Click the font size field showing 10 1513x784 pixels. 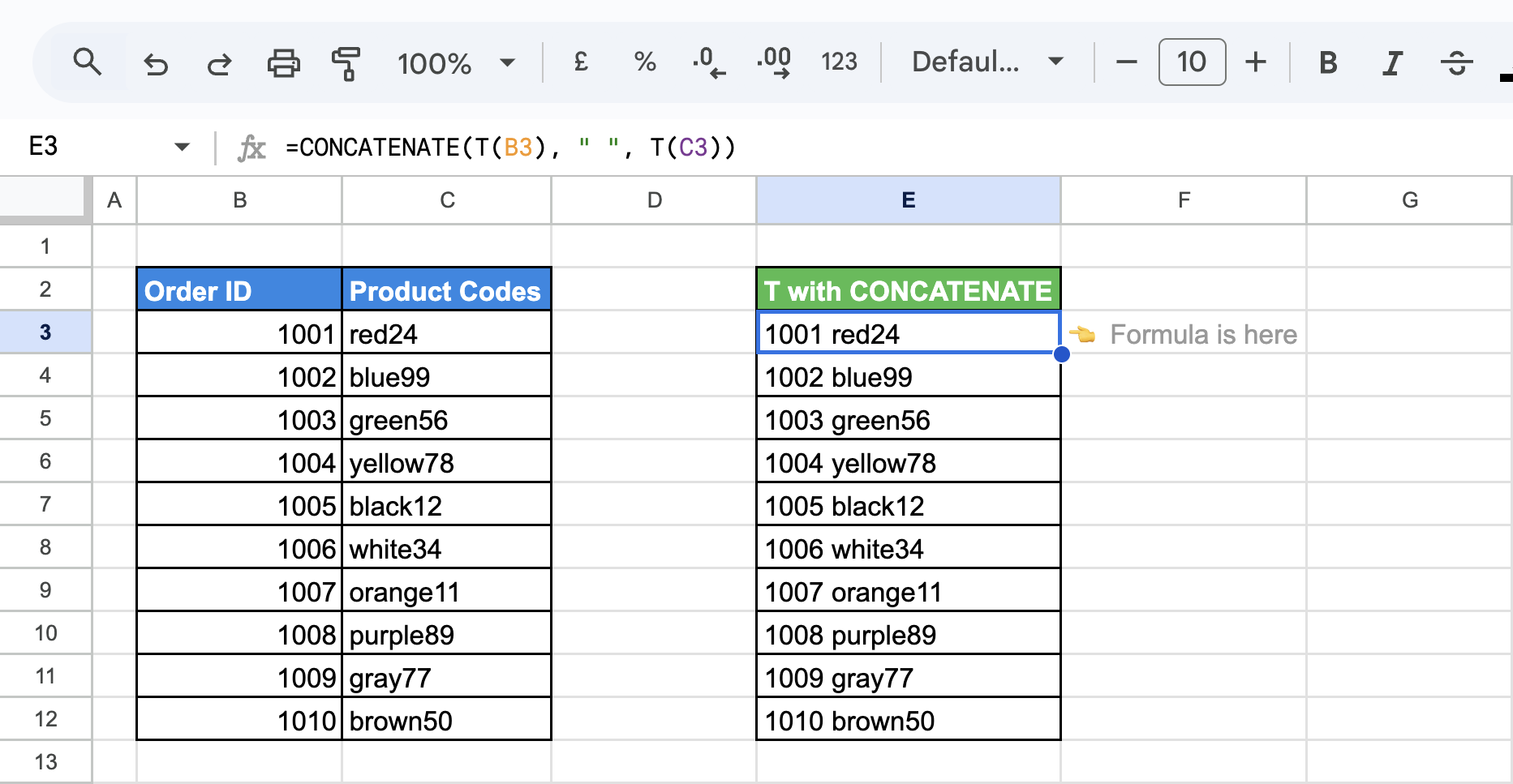(x=1192, y=62)
